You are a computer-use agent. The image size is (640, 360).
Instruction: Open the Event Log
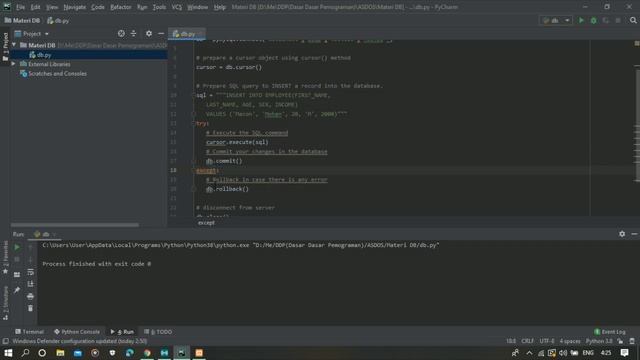click(x=610, y=332)
